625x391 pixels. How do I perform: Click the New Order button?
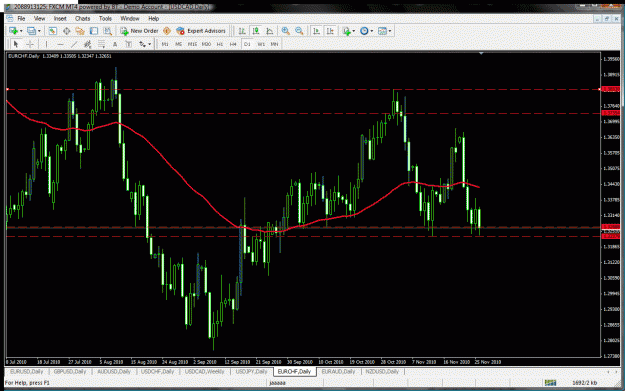[140, 31]
